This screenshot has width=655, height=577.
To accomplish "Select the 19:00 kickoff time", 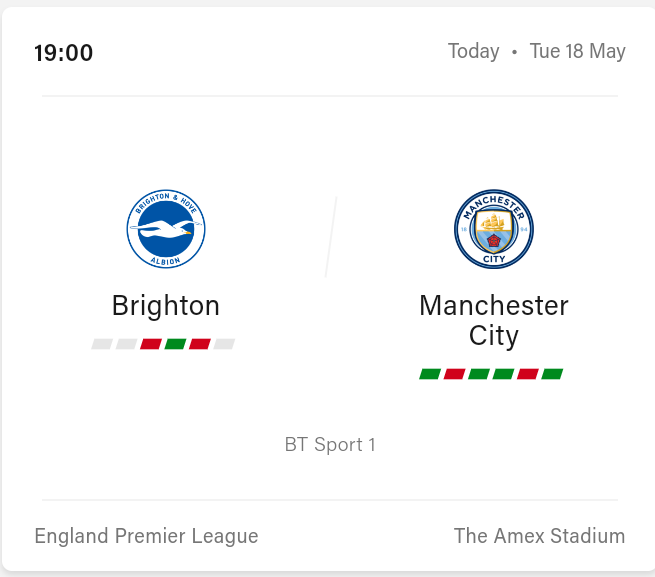I will [64, 53].
